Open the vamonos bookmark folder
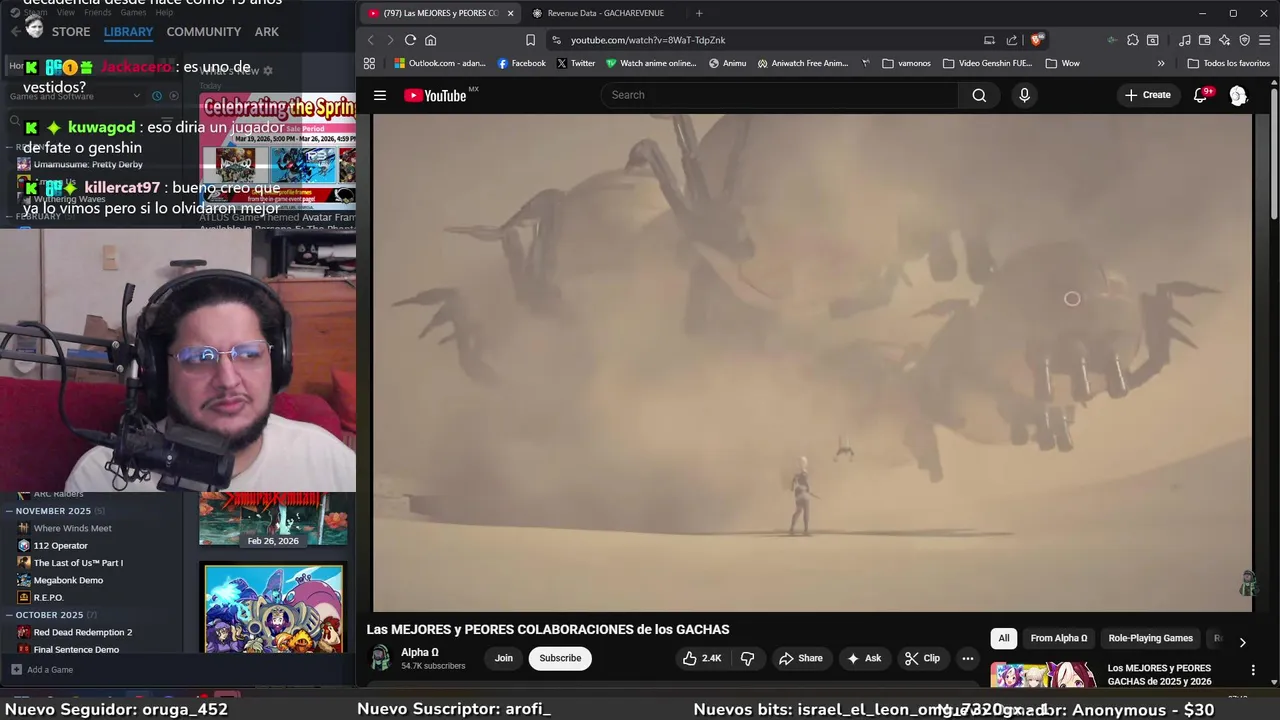 click(x=907, y=63)
